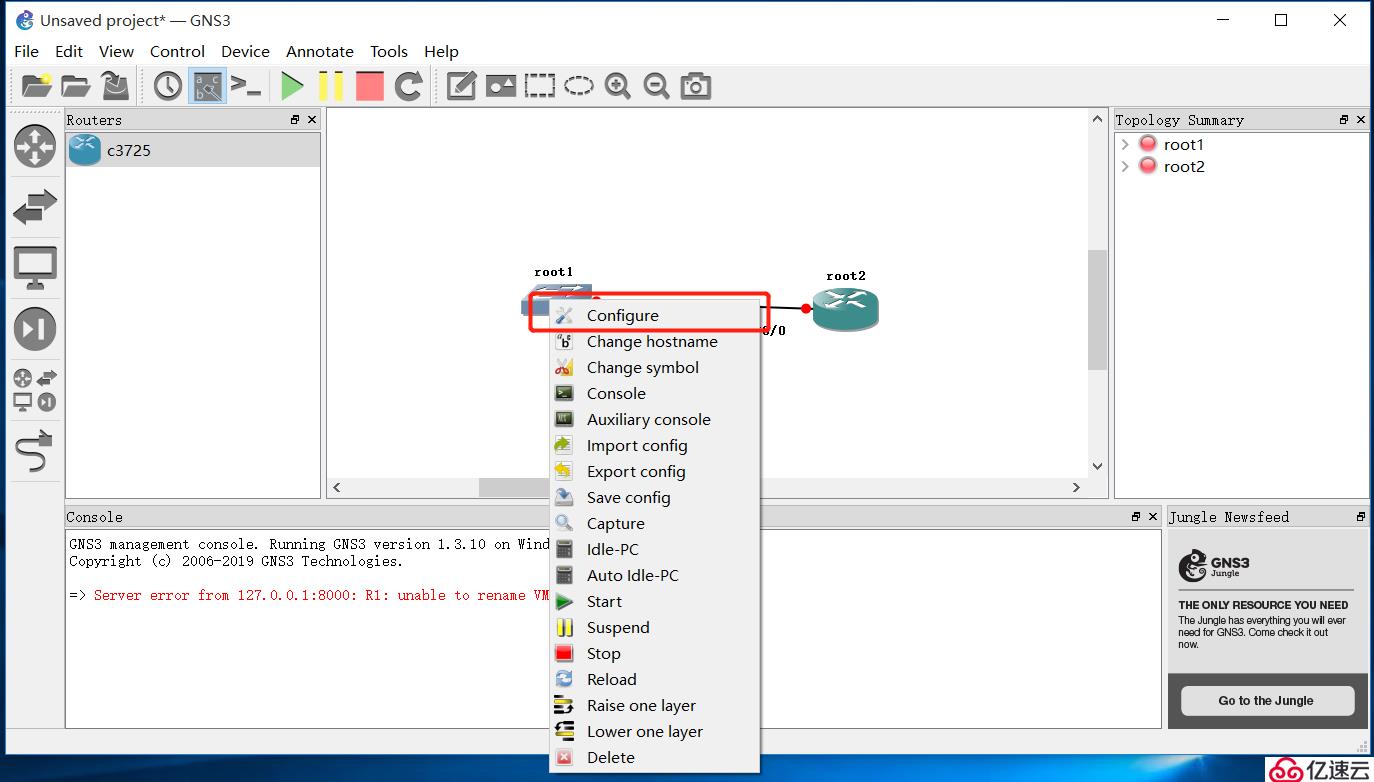Open the Help menu

click(441, 51)
